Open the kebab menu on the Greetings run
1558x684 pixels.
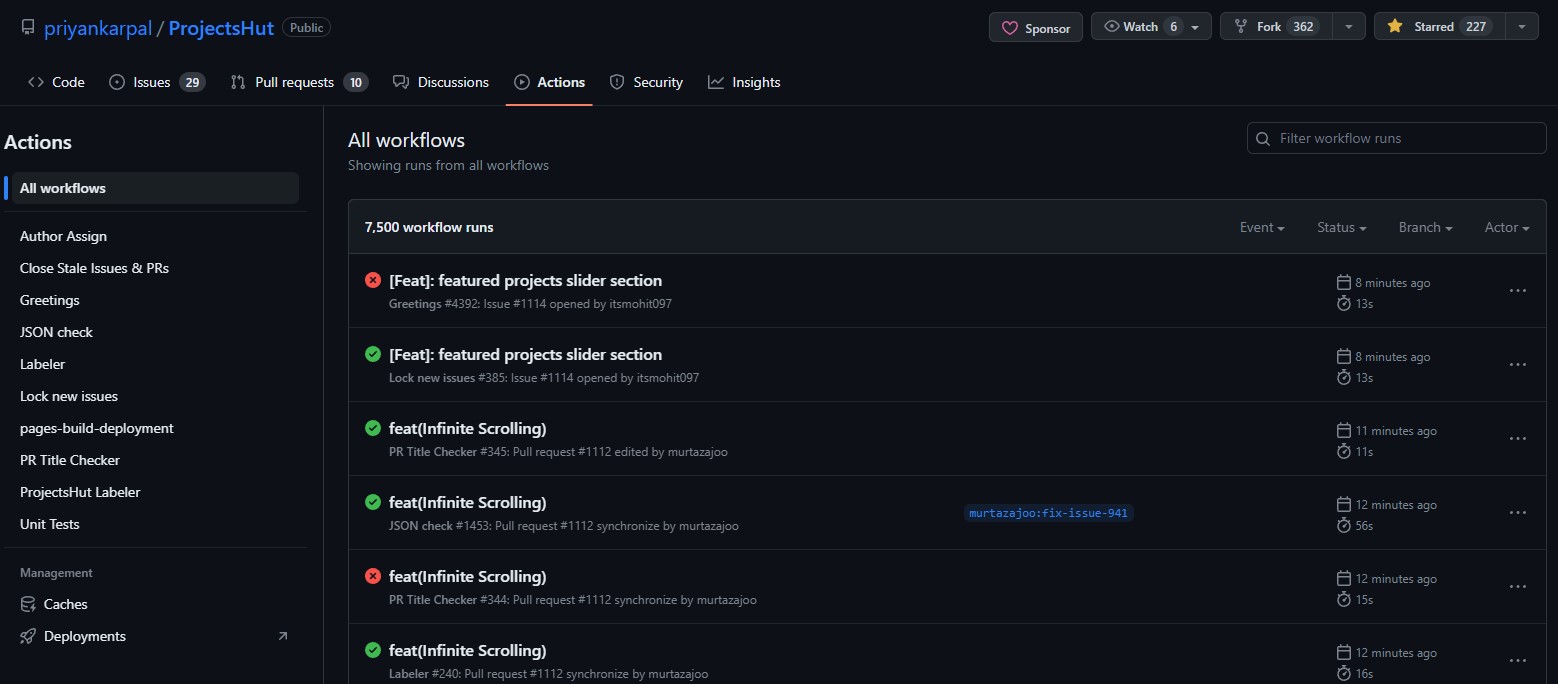[x=1517, y=290]
